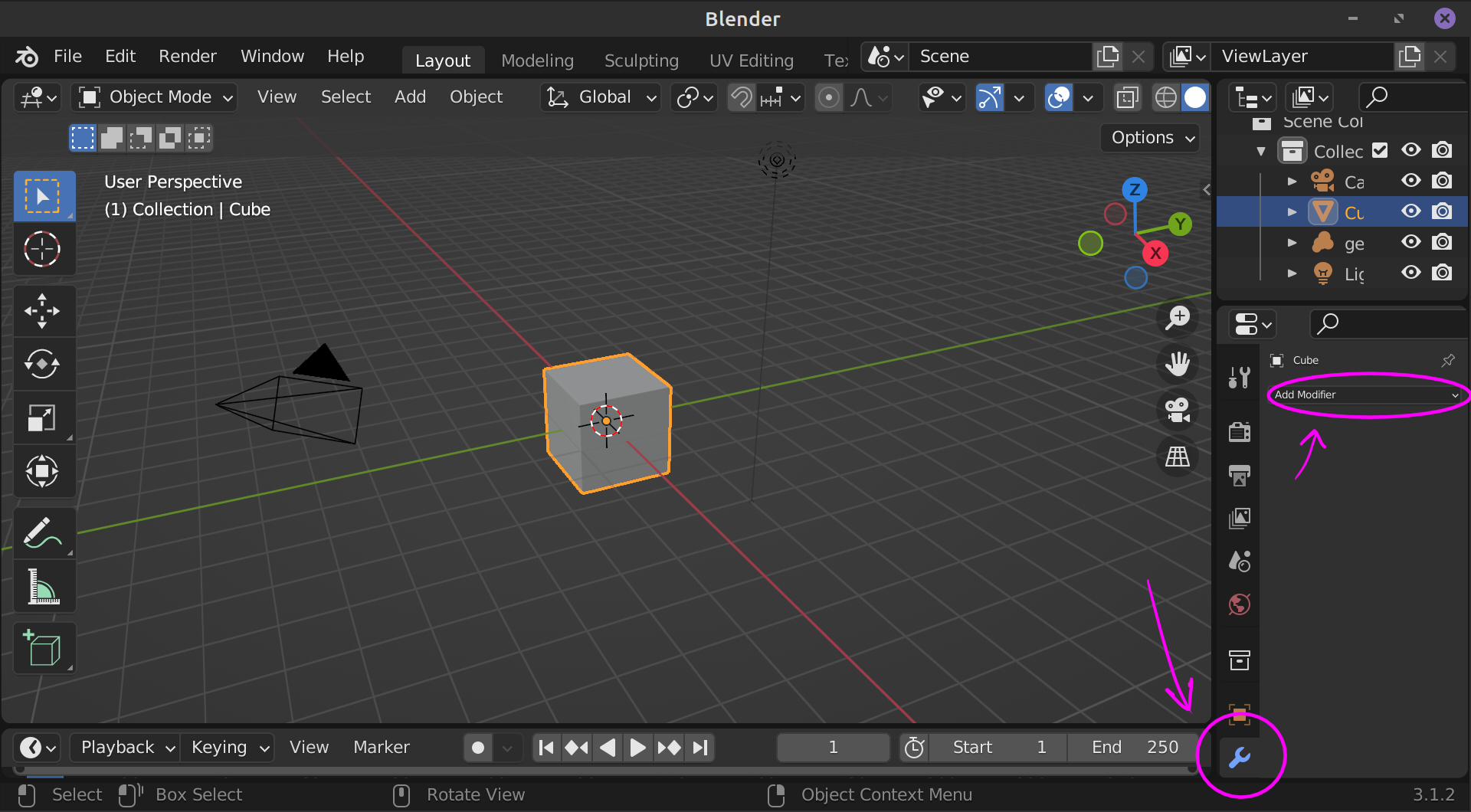The height and width of the screenshot is (812, 1471).
Task: Open the Modifier properties wrench tab
Action: [x=1240, y=758]
